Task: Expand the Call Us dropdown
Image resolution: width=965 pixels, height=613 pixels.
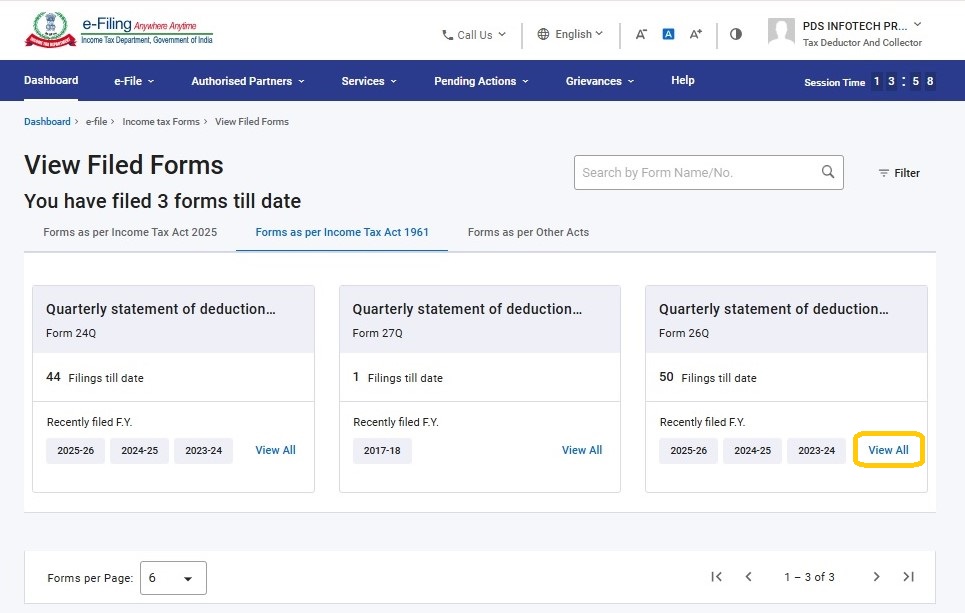Action: coord(502,34)
